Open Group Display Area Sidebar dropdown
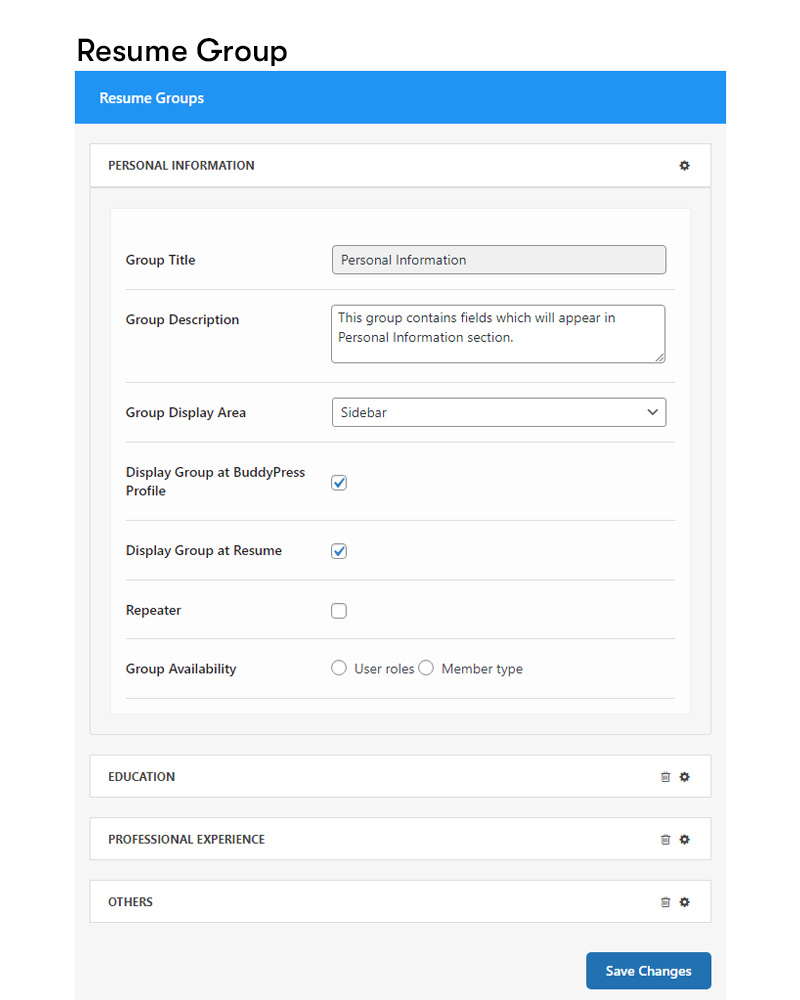This screenshot has width=800, height=1000. pyautogui.click(x=499, y=412)
